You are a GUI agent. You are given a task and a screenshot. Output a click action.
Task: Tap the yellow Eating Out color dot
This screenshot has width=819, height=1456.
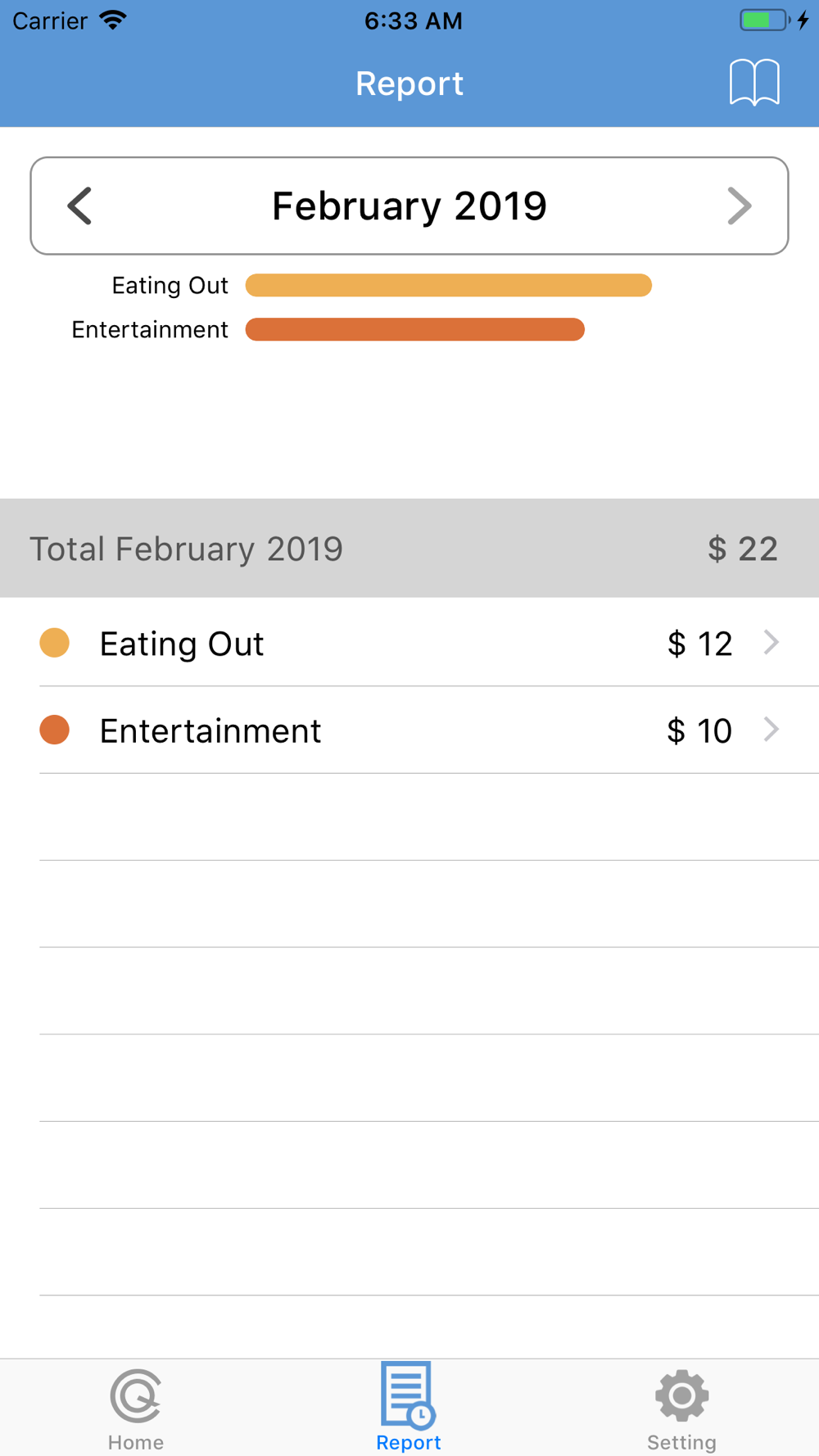click(x=55, y=643)
